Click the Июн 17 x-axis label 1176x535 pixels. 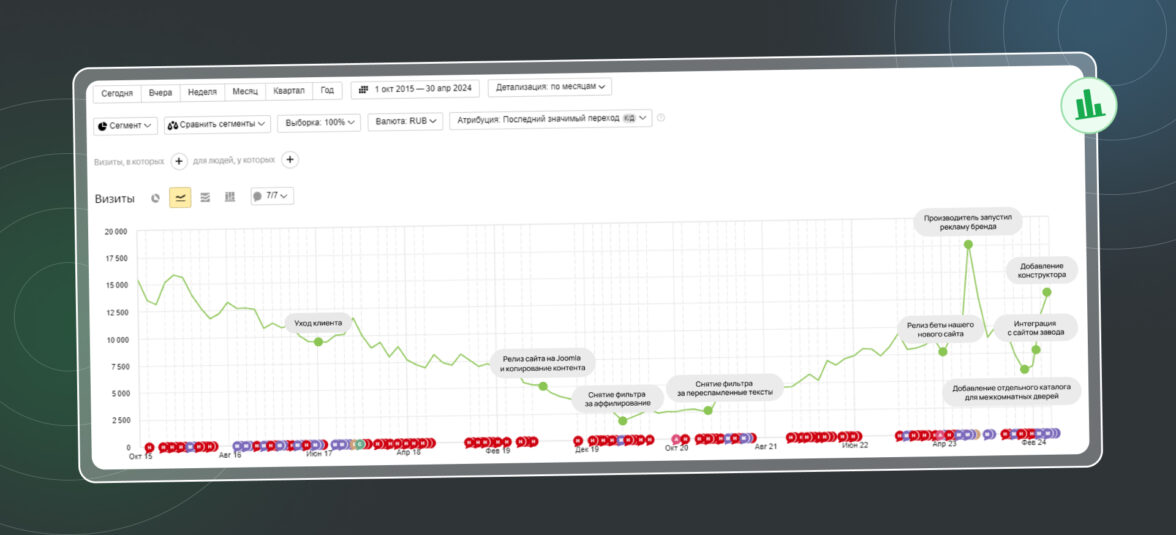(x=319, y=453)
